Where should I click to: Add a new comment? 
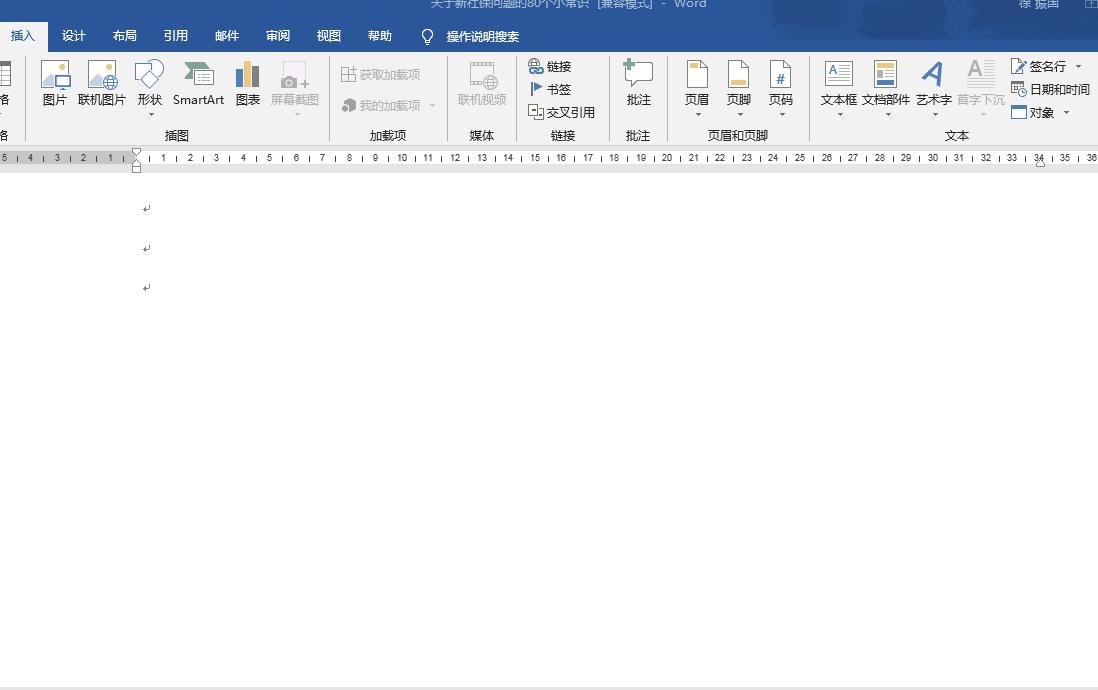tap(638, 85)
